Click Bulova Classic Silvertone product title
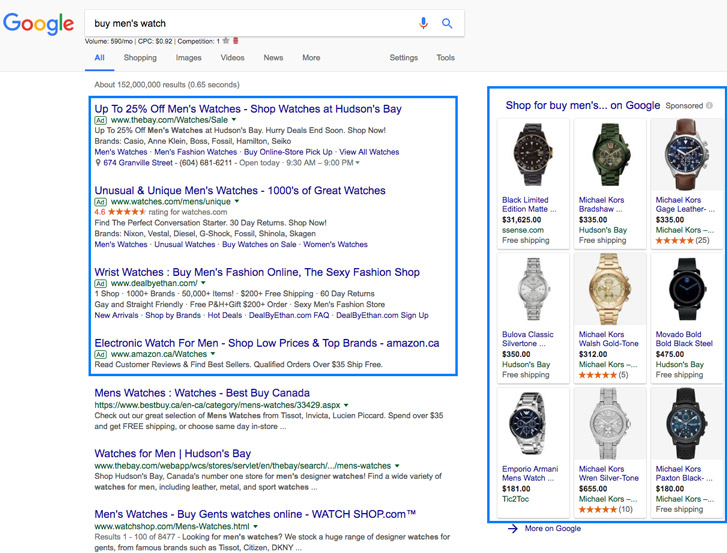 [x=528, y=339]
